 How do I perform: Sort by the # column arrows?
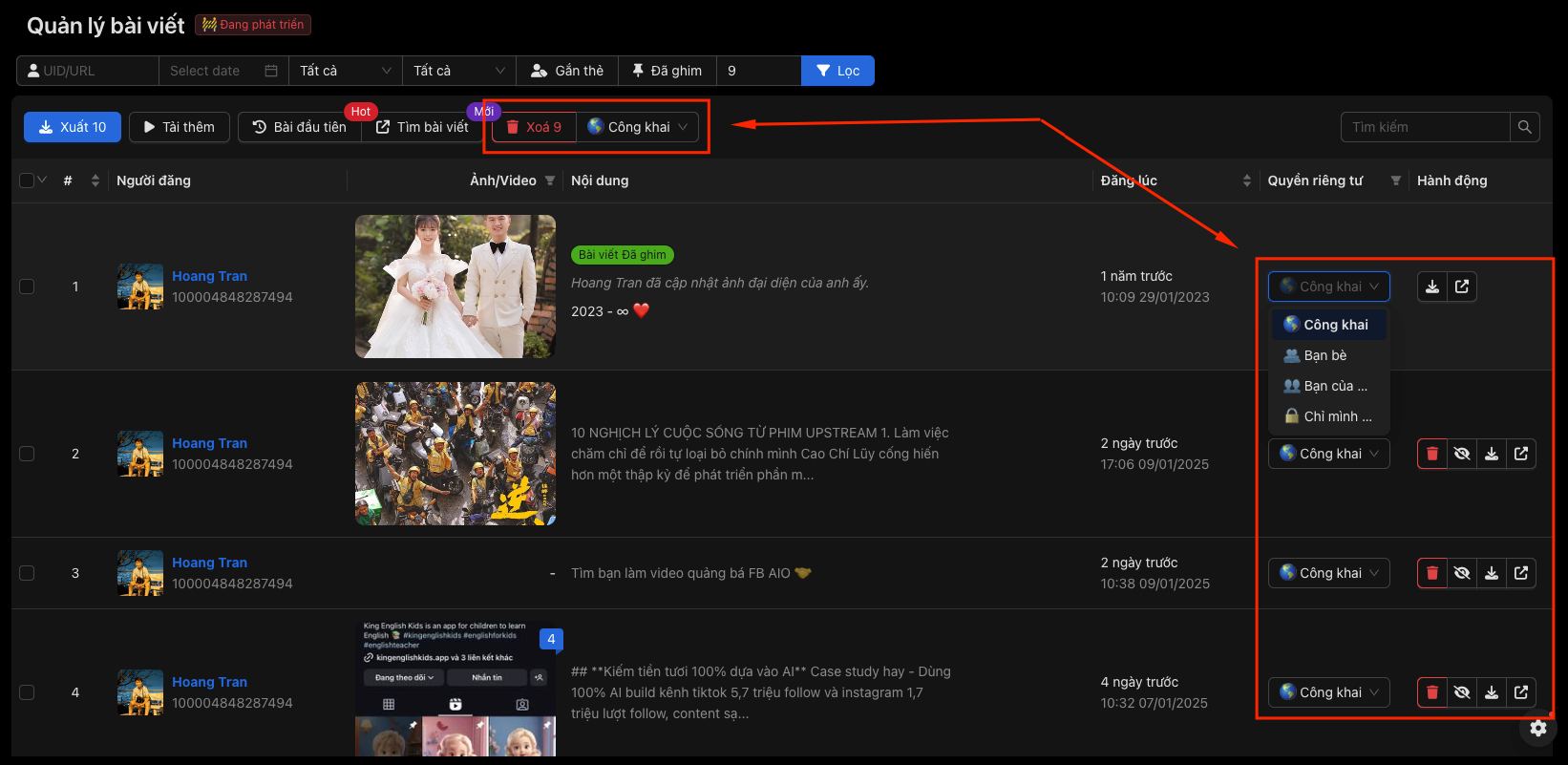click(95, 181)
